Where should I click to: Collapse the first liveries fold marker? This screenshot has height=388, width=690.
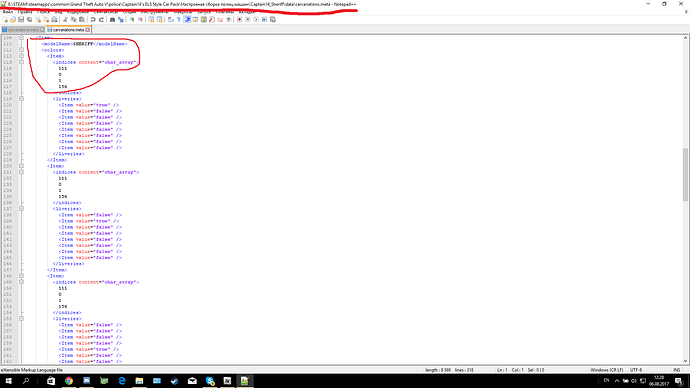coord(21,99)
